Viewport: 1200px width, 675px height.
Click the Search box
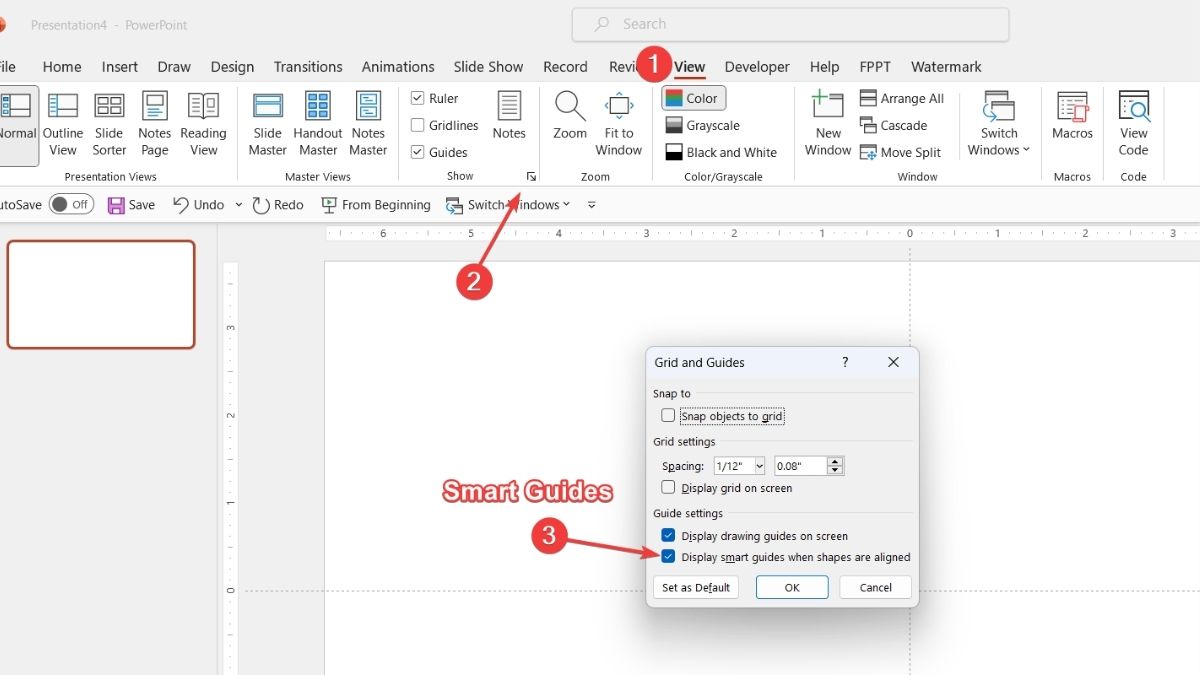(x=790, y=24)
